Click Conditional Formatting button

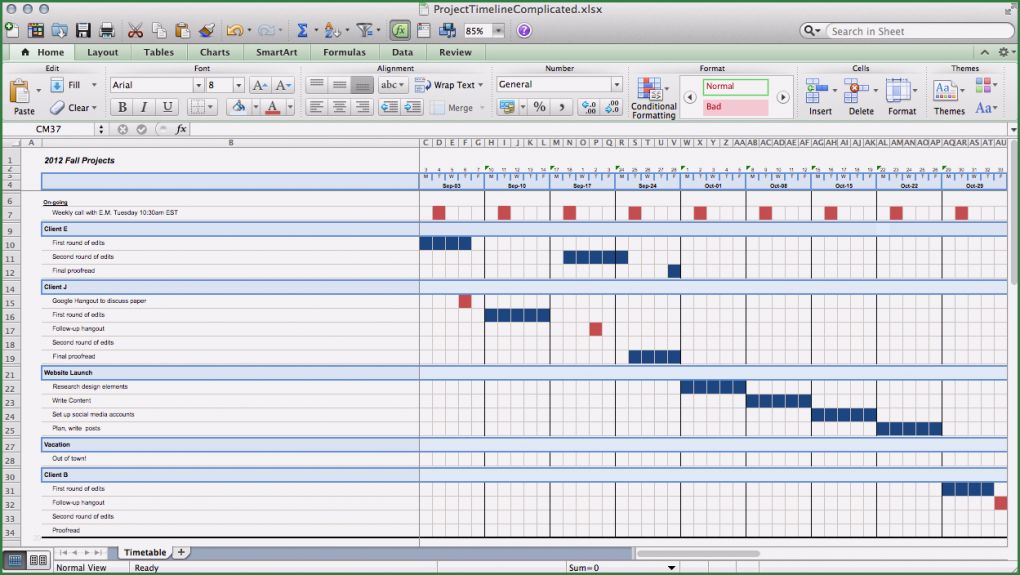point(654,98)
